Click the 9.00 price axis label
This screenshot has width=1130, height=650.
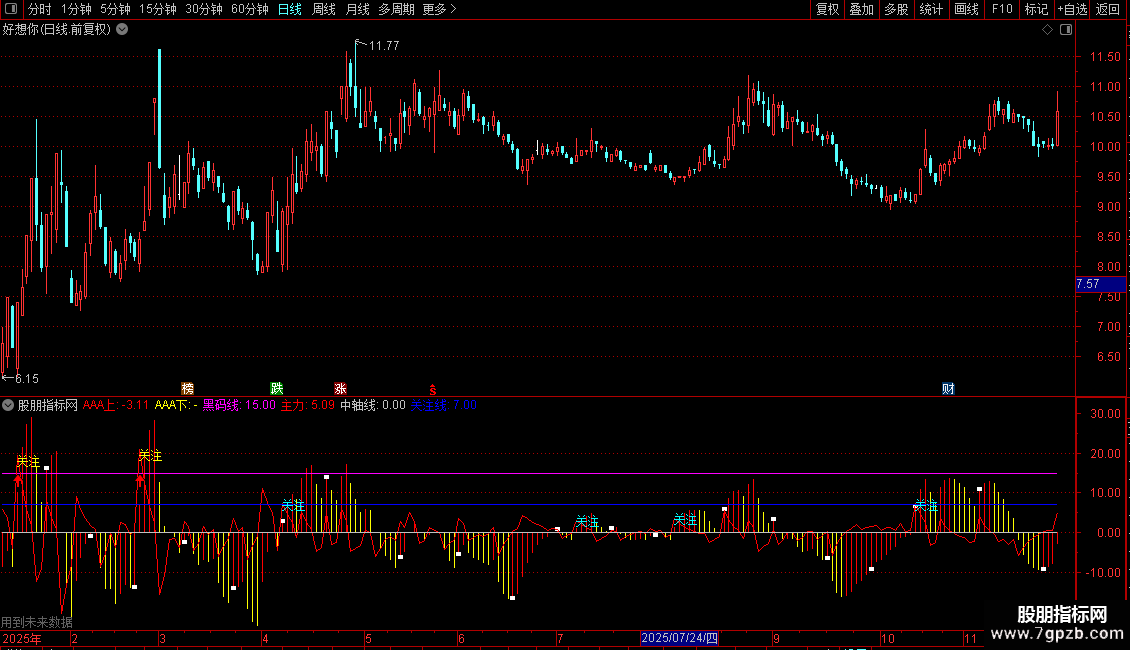[x=1108, y=206]
